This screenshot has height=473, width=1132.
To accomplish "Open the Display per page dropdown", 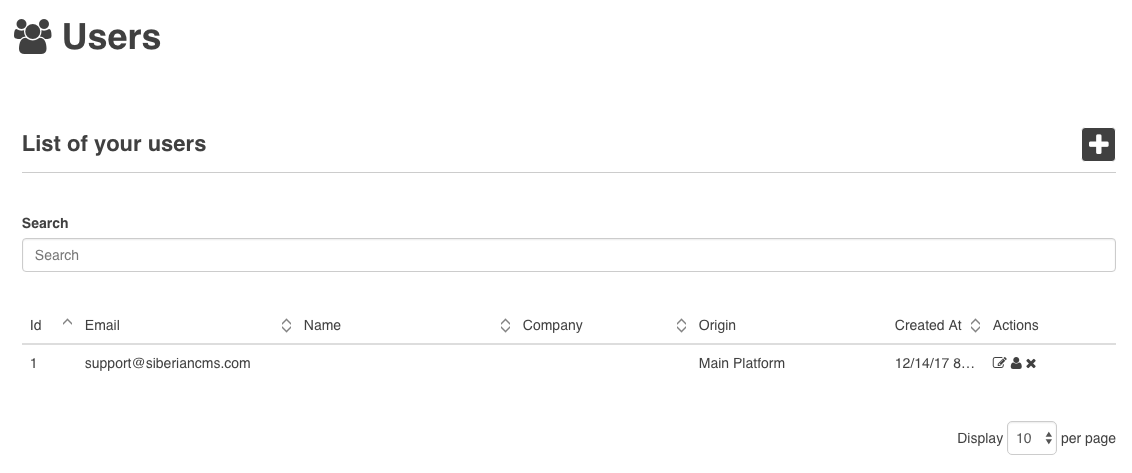I will pyautogui.click(x=1031, y=438).
